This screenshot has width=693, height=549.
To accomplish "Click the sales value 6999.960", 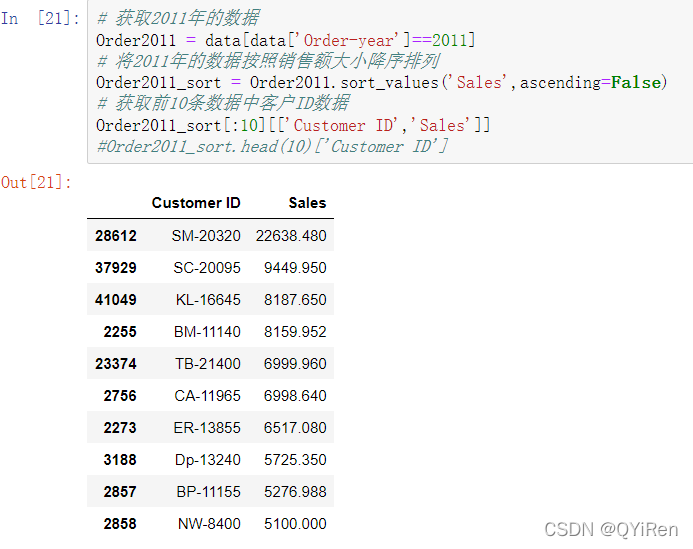I will 295,364.
